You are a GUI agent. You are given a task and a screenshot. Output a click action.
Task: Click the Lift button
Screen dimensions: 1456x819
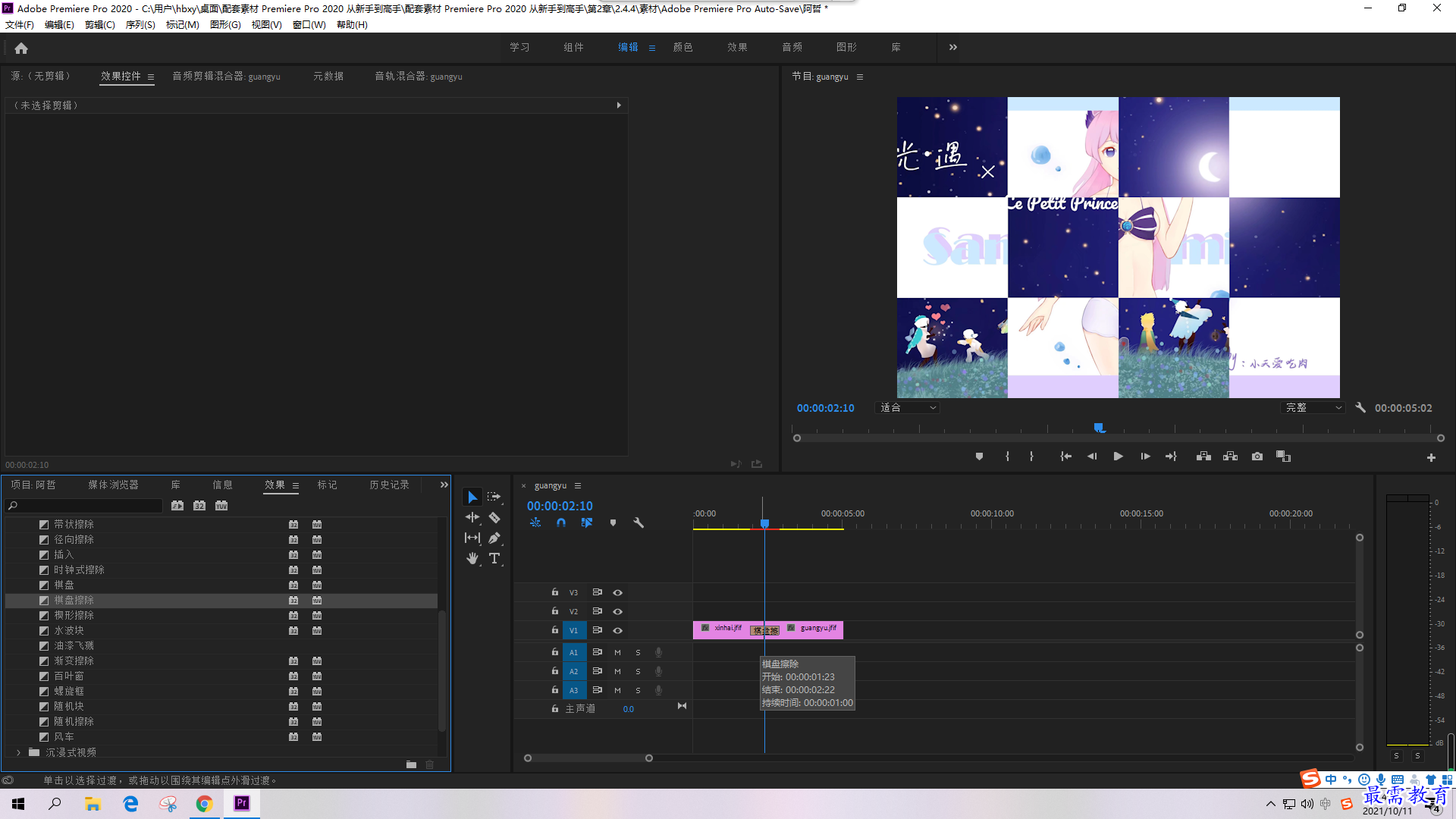[x=1203, y=457]
